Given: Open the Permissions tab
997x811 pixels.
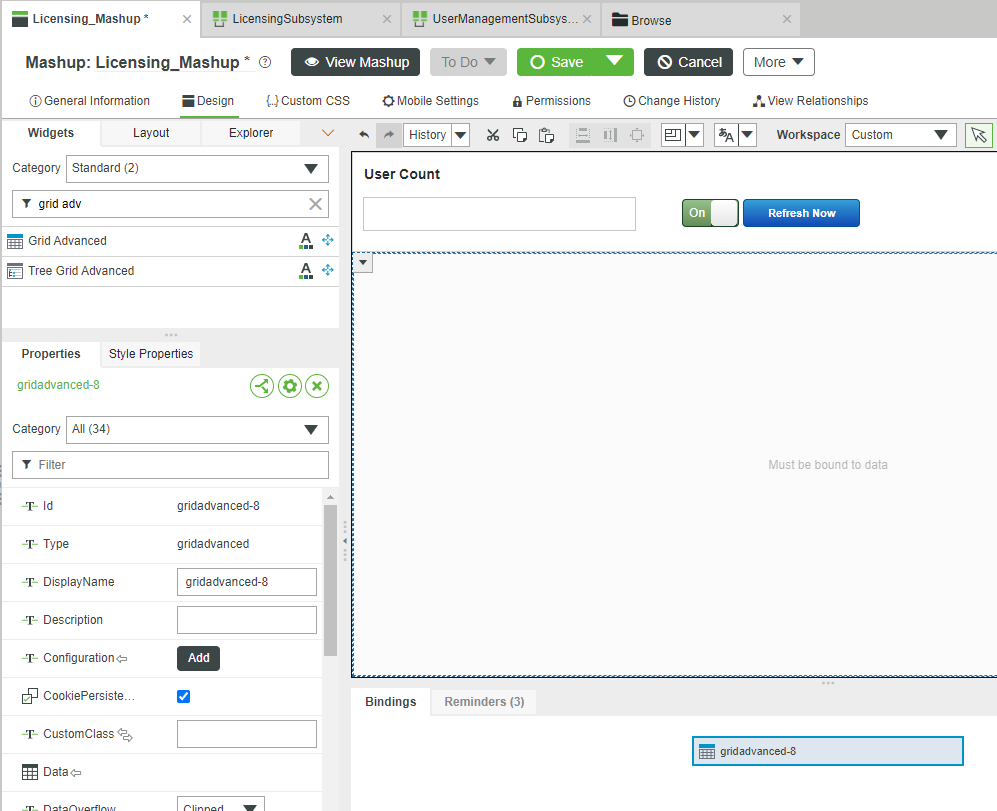Looking at the screenshot, I should point(551,101).
